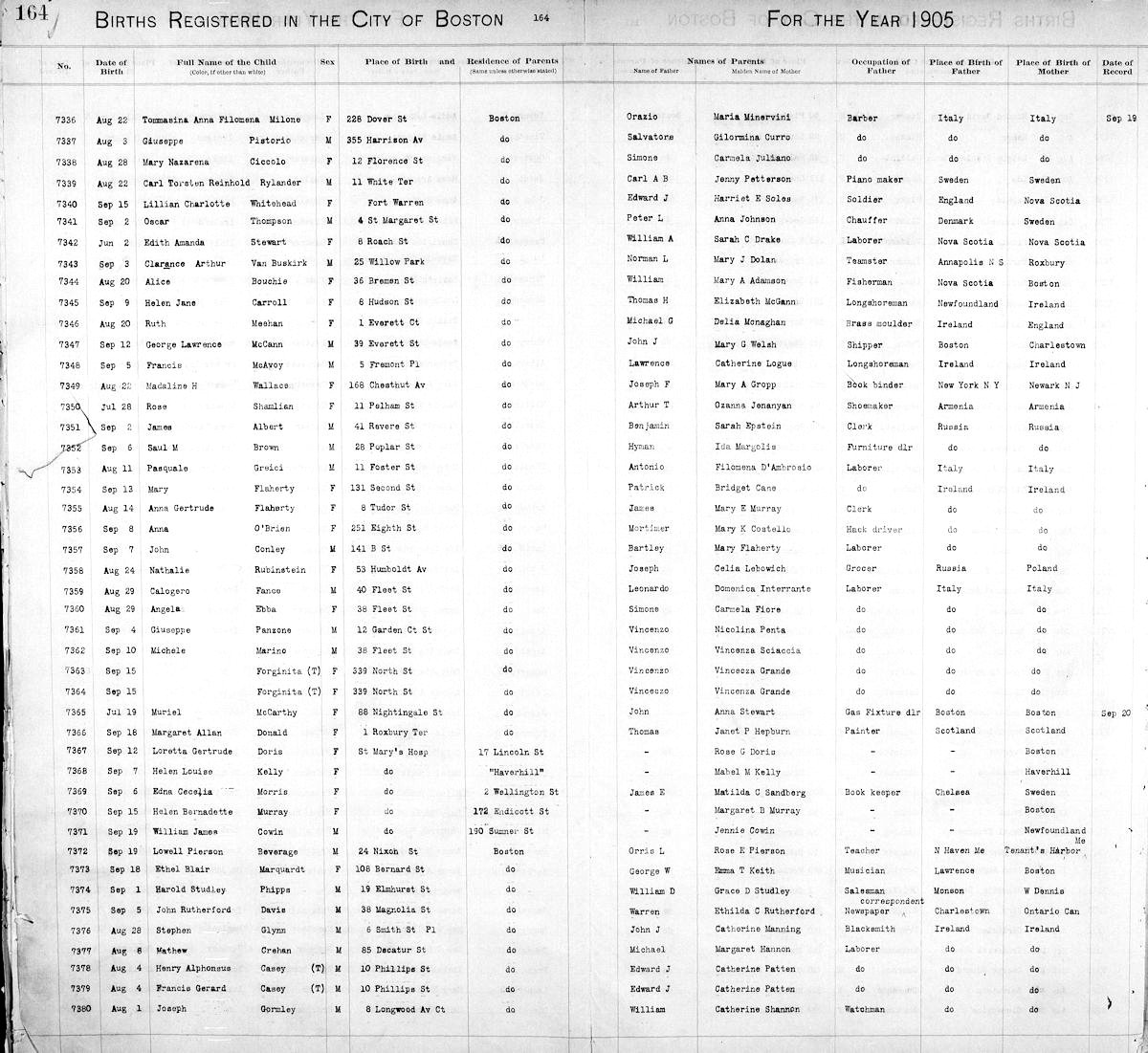Select mother's birthplace 'Tenant's Harbor'
1148x1053 pixels.
[1044, 850]
